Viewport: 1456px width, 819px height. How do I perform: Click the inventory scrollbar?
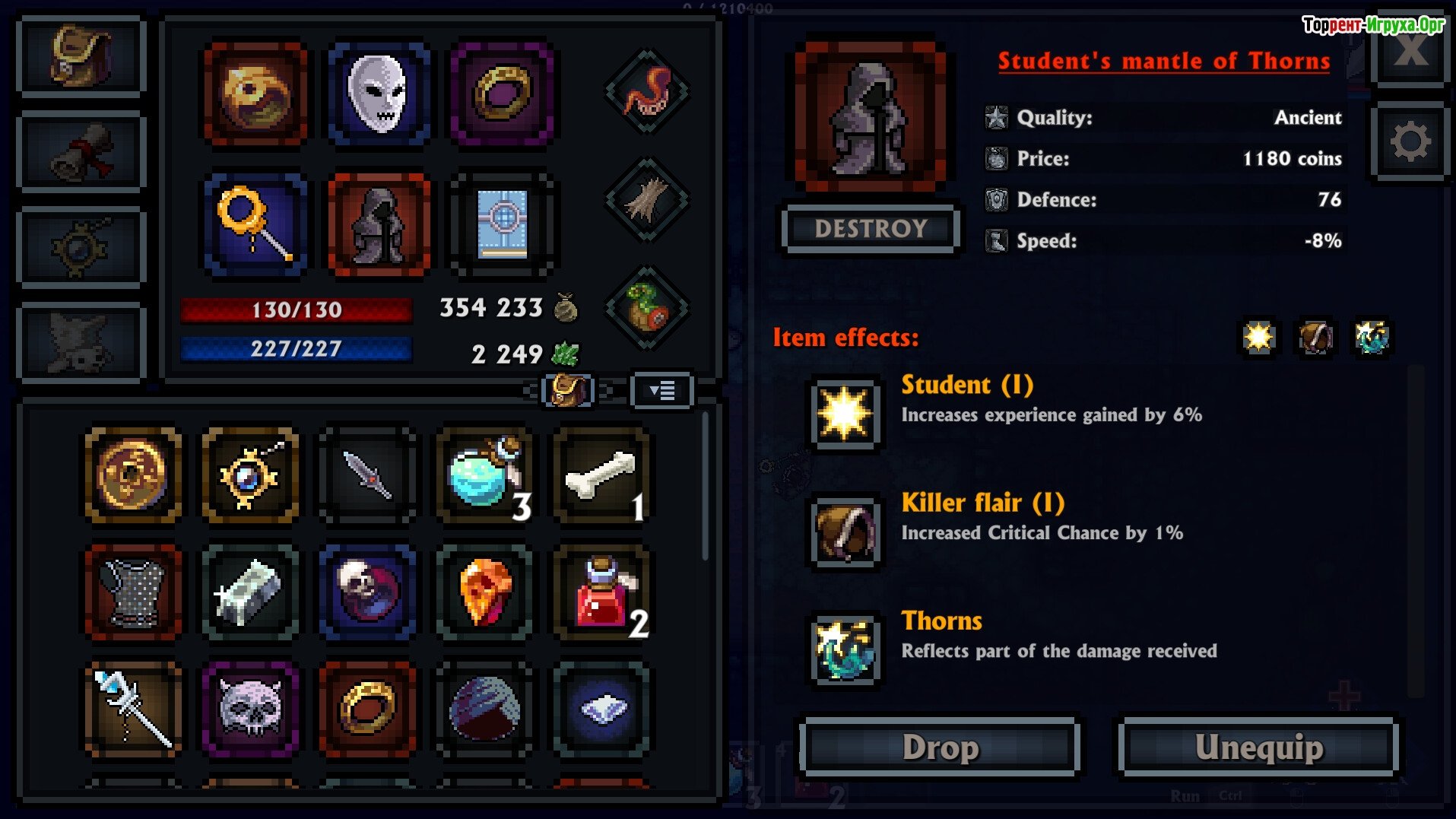[x=706, y=487]
